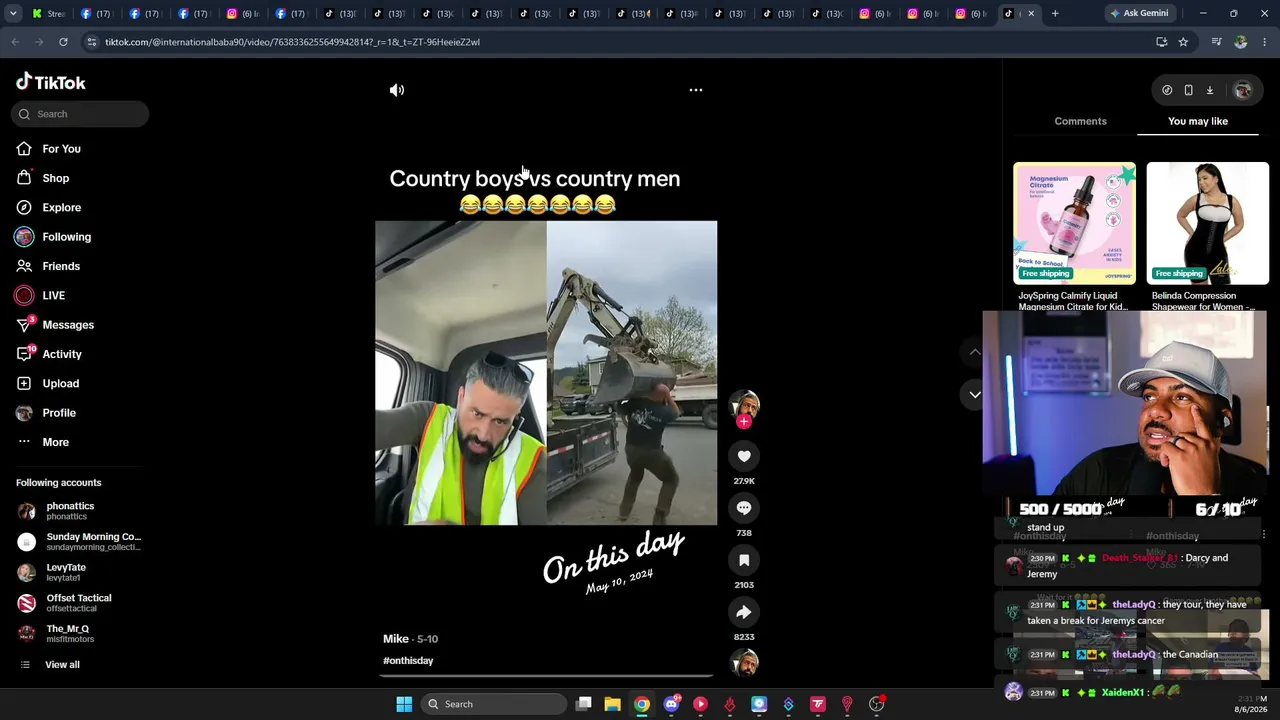Open OBS Studio from the taskbar
Image resolution: width=1280 pixels, height=720 pixels.
point(877,704)
